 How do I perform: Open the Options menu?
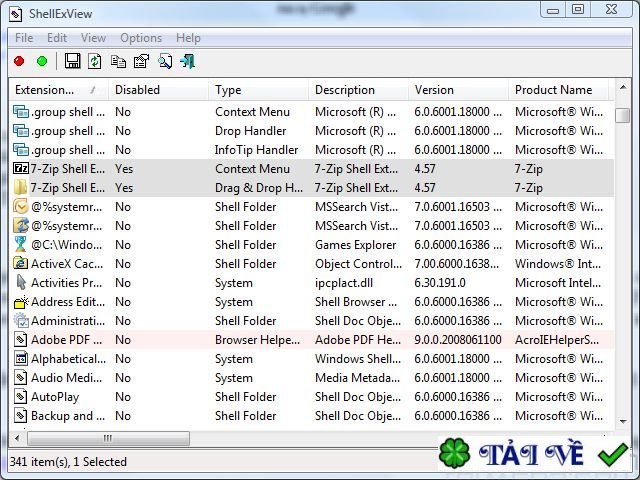(x=141, y=38)
